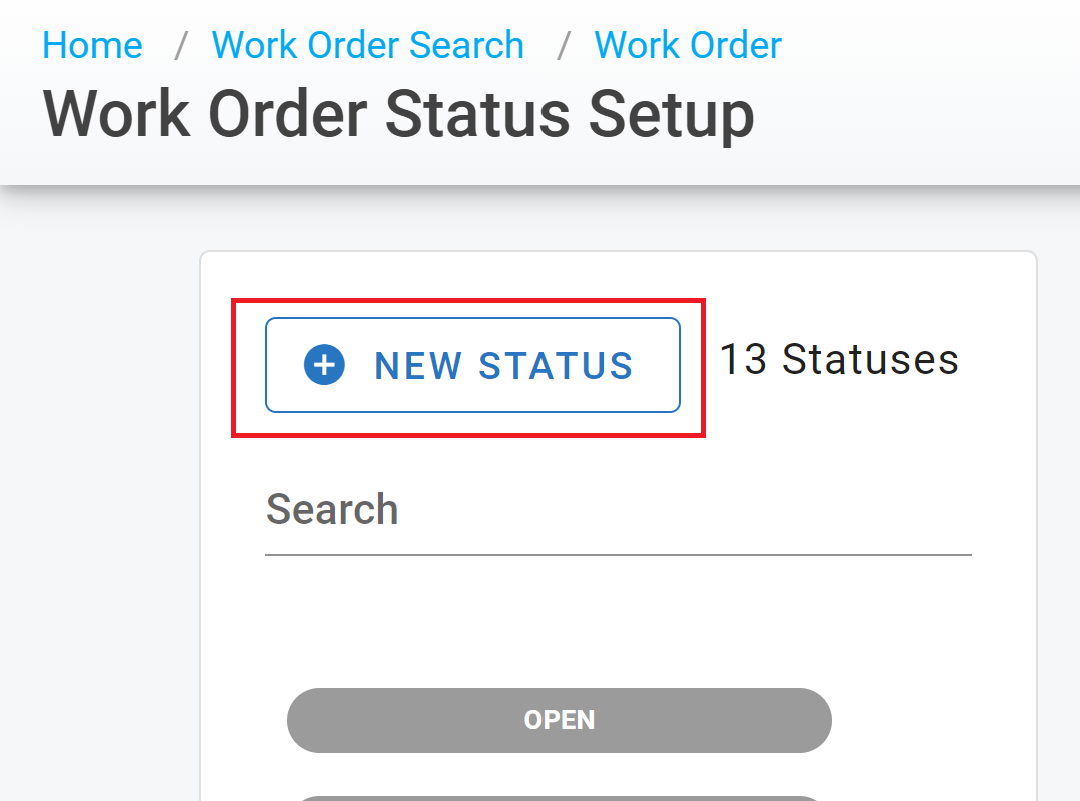Click the word Statuses beside the button
The width and height of the screenshot is (1080, 801).
pyautogui.click(x=870, y=359)
